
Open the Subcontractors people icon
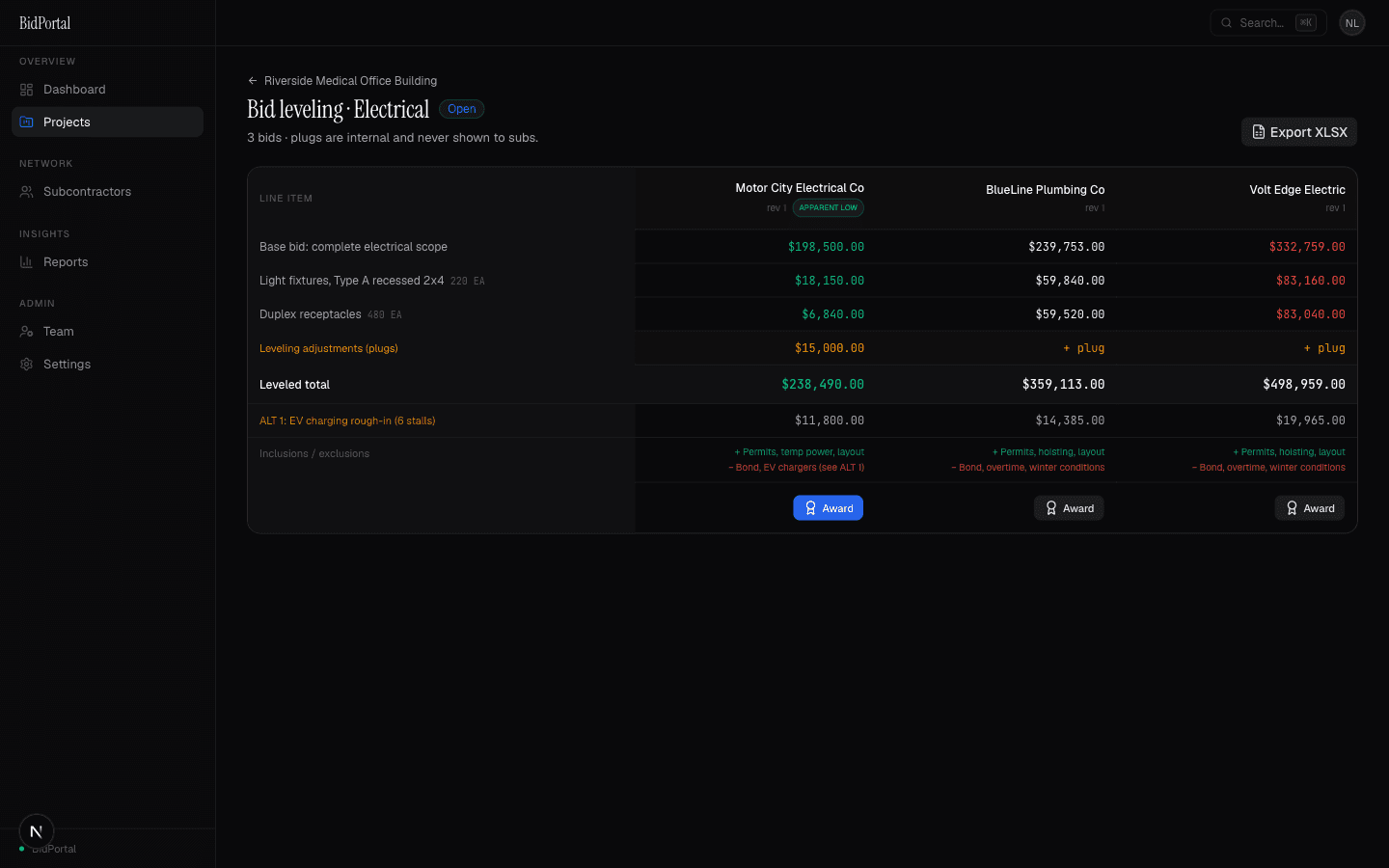click(x=27, y=192)
